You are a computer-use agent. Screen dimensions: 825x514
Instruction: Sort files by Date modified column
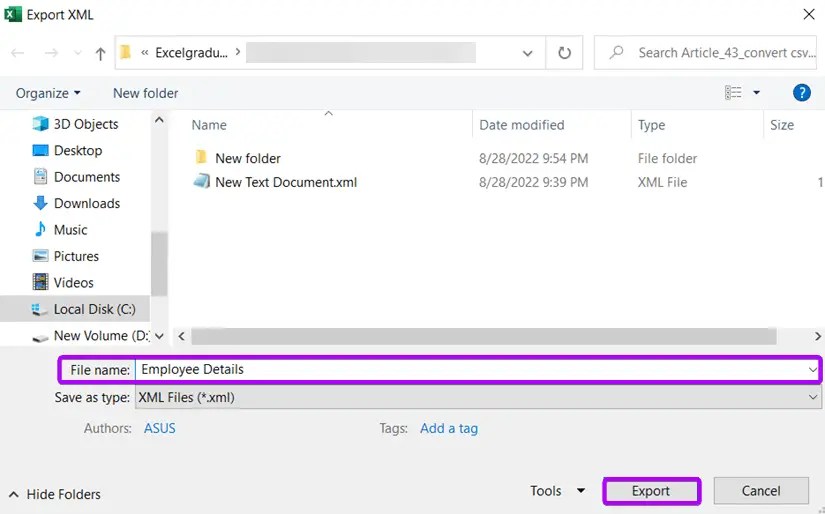[x=521, y=125]
